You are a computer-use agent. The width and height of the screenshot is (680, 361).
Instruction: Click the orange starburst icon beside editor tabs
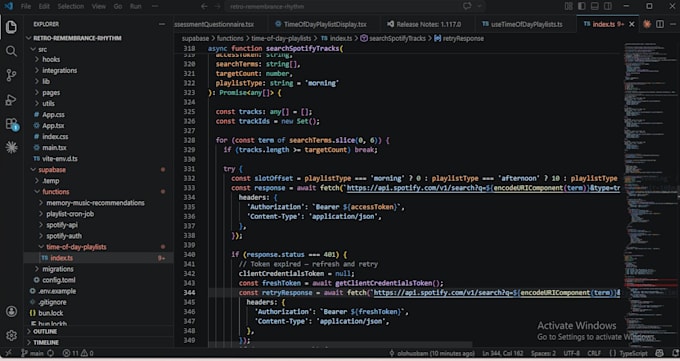coord(647,24)
